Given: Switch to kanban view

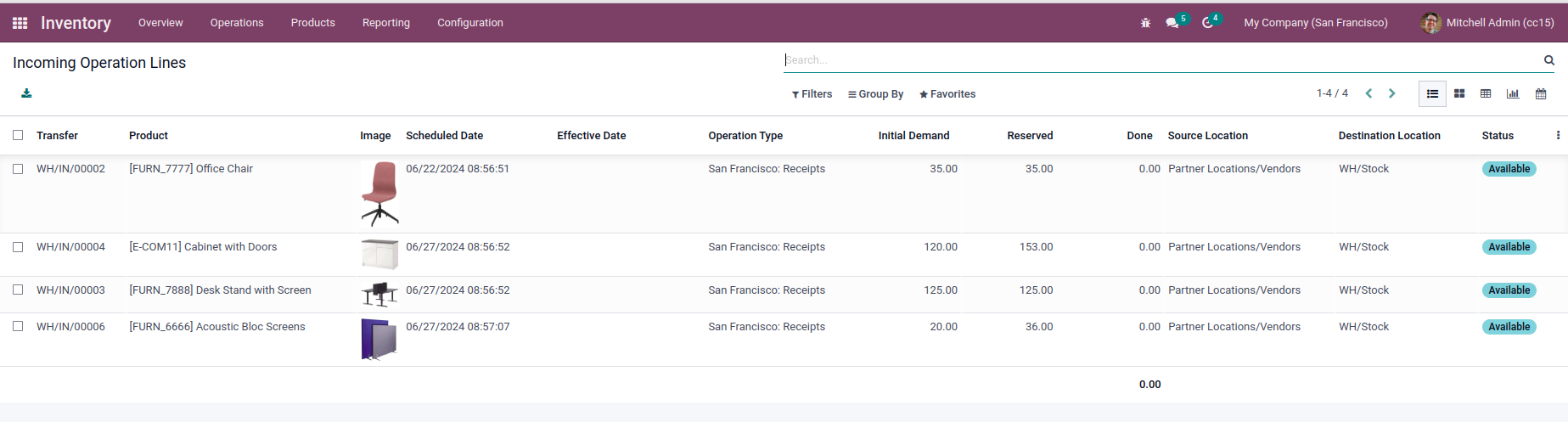Looking at the screenshot, I should click(1459, 93).
